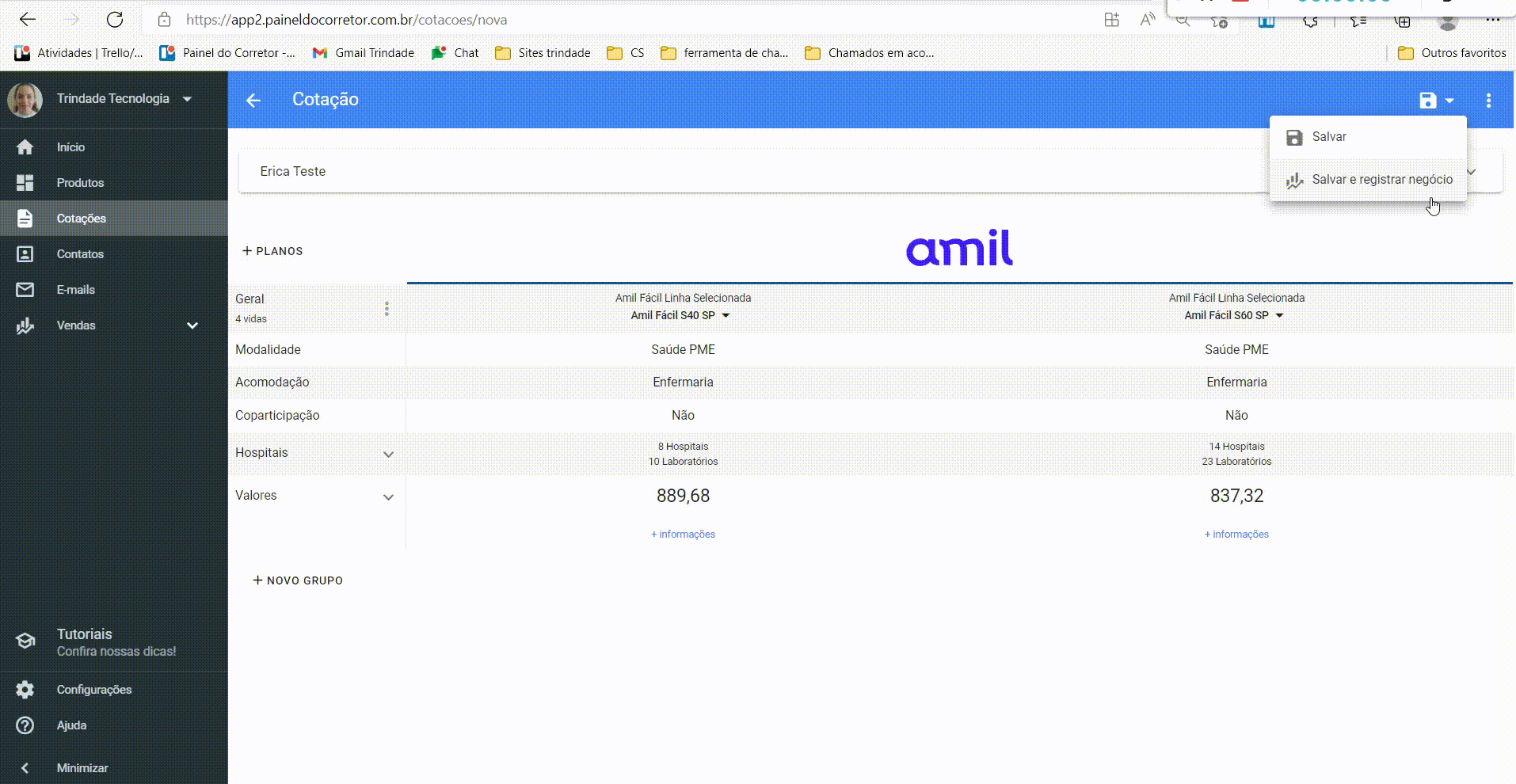Add a group with + NOVO GRUPO

click(298, 580)
